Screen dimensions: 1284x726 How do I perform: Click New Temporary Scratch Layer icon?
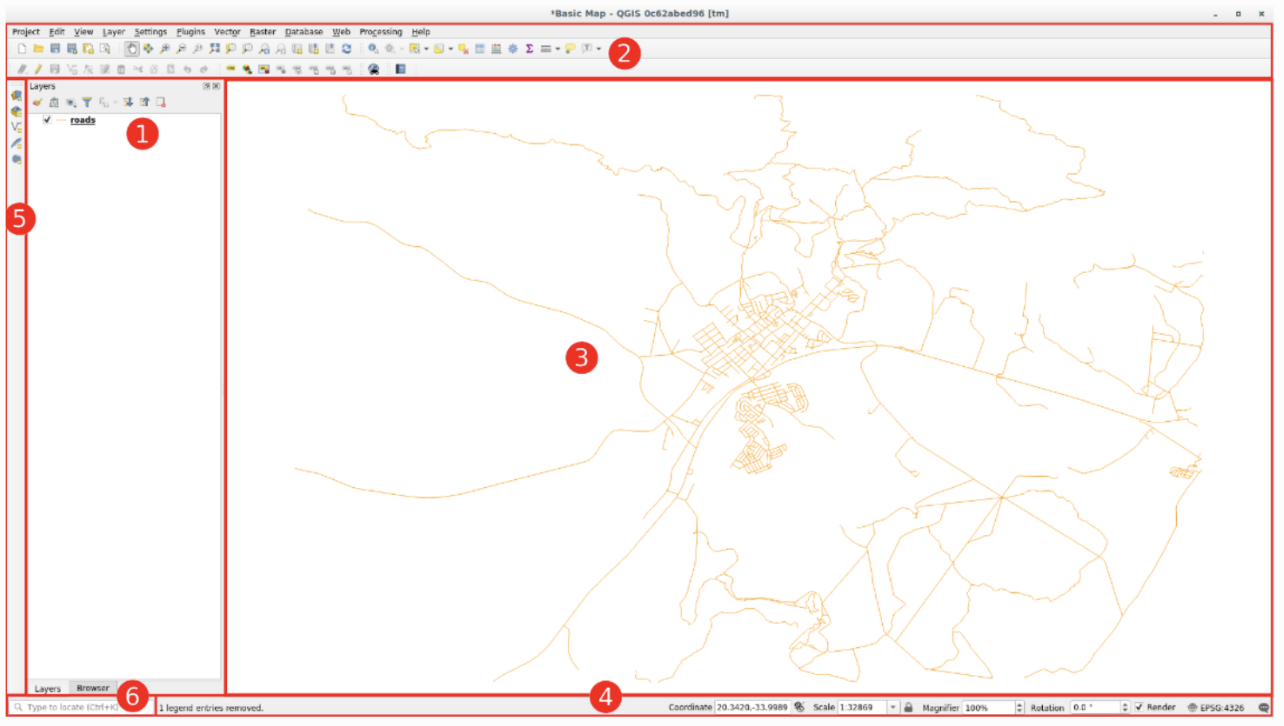point(16,160)
